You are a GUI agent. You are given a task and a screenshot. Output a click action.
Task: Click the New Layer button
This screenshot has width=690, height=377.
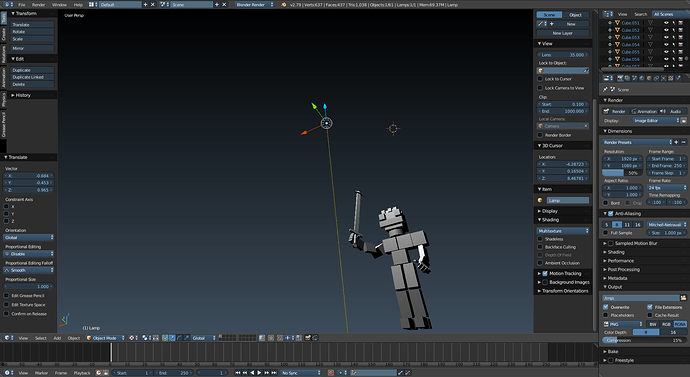click(563, 33)
